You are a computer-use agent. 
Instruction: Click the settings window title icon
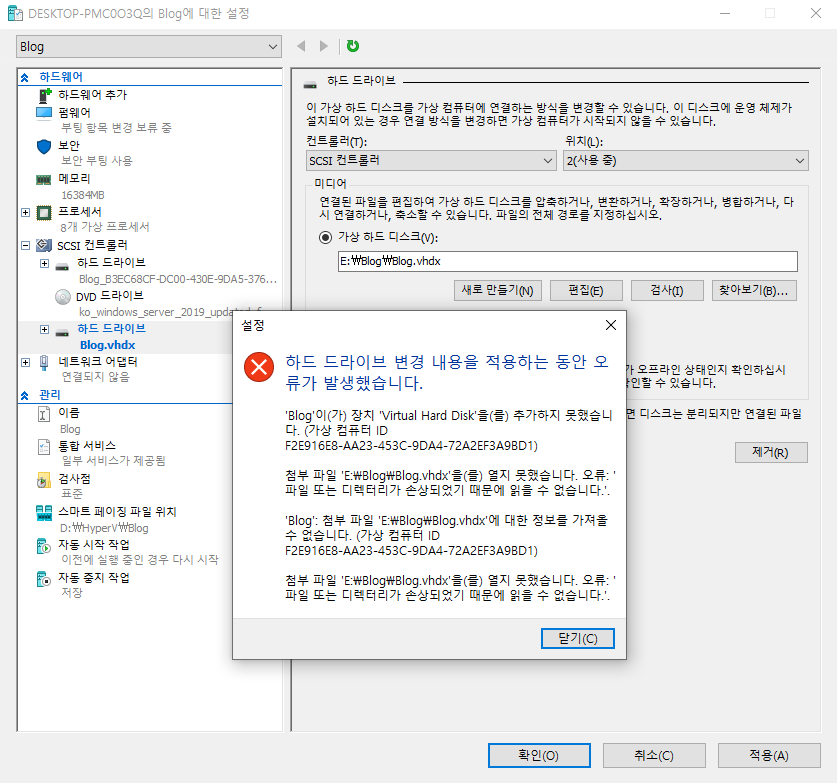click(x=15, y=13)
